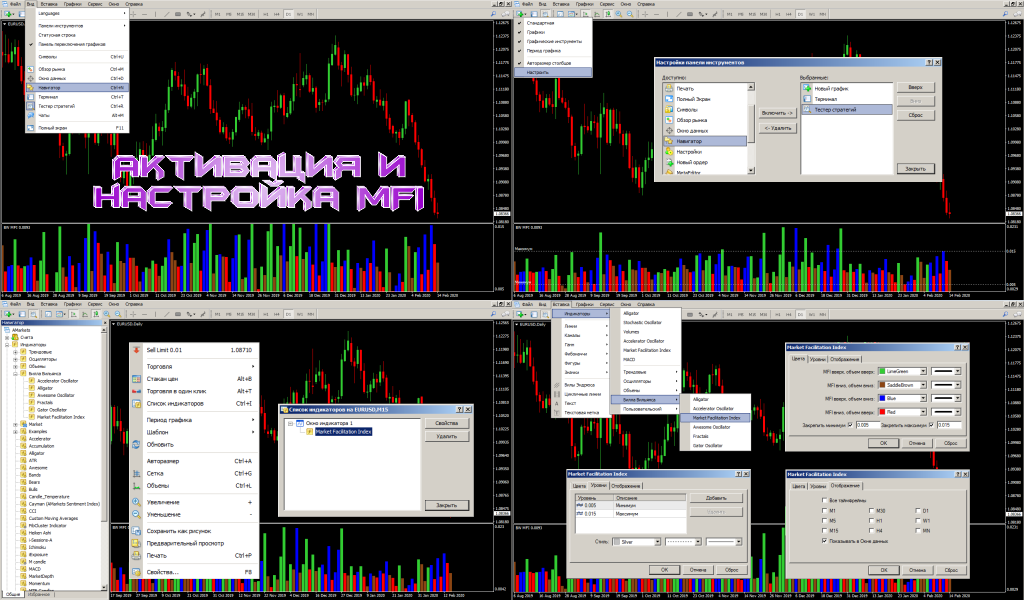Click Вилы Эндрюса pitchfork icon in Вставка menu
This screenshot has height=600, width=1024.
[x=557, y=385]
